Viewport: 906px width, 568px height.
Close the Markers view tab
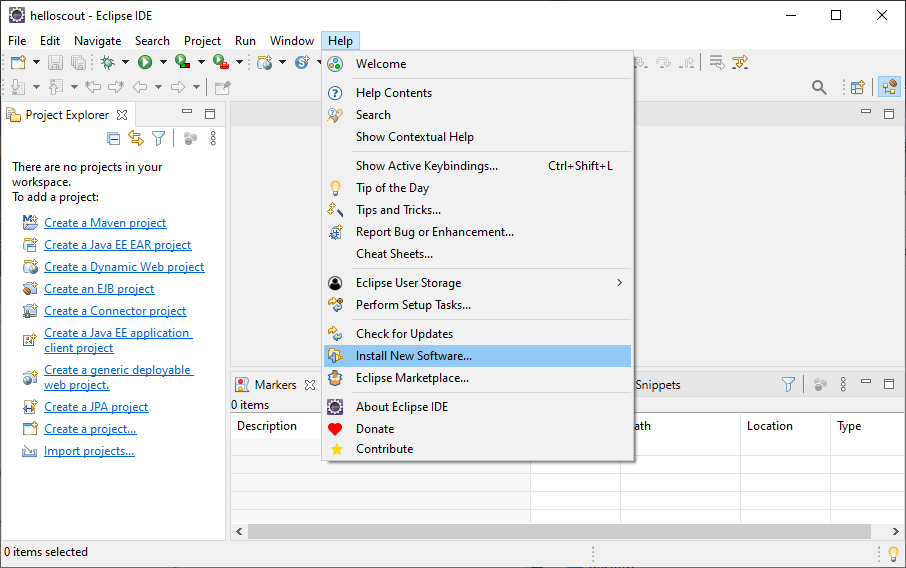pos(310,385)
